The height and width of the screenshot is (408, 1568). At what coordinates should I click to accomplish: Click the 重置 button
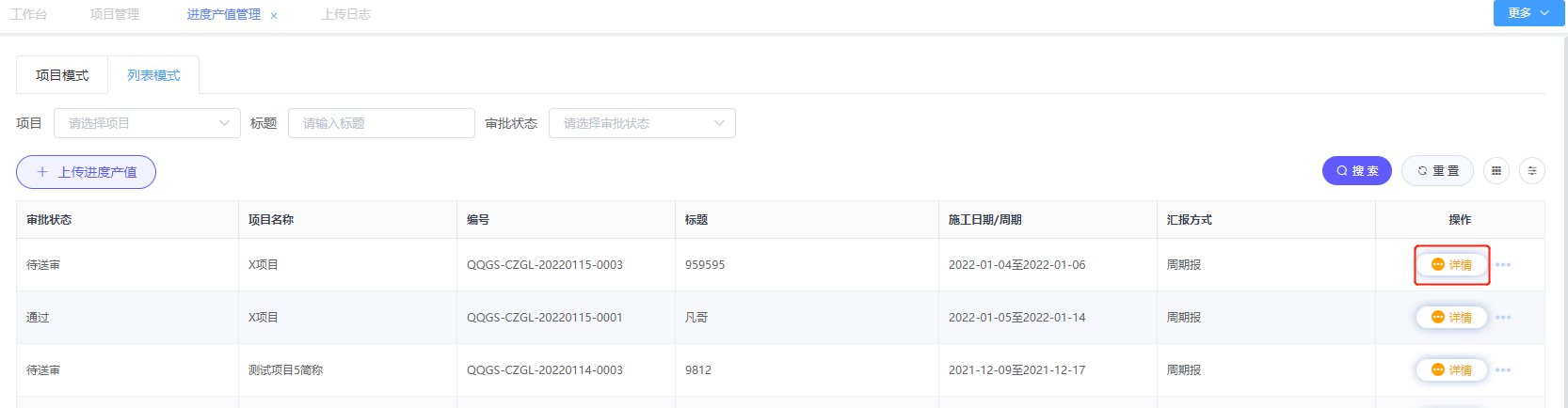1438,171
